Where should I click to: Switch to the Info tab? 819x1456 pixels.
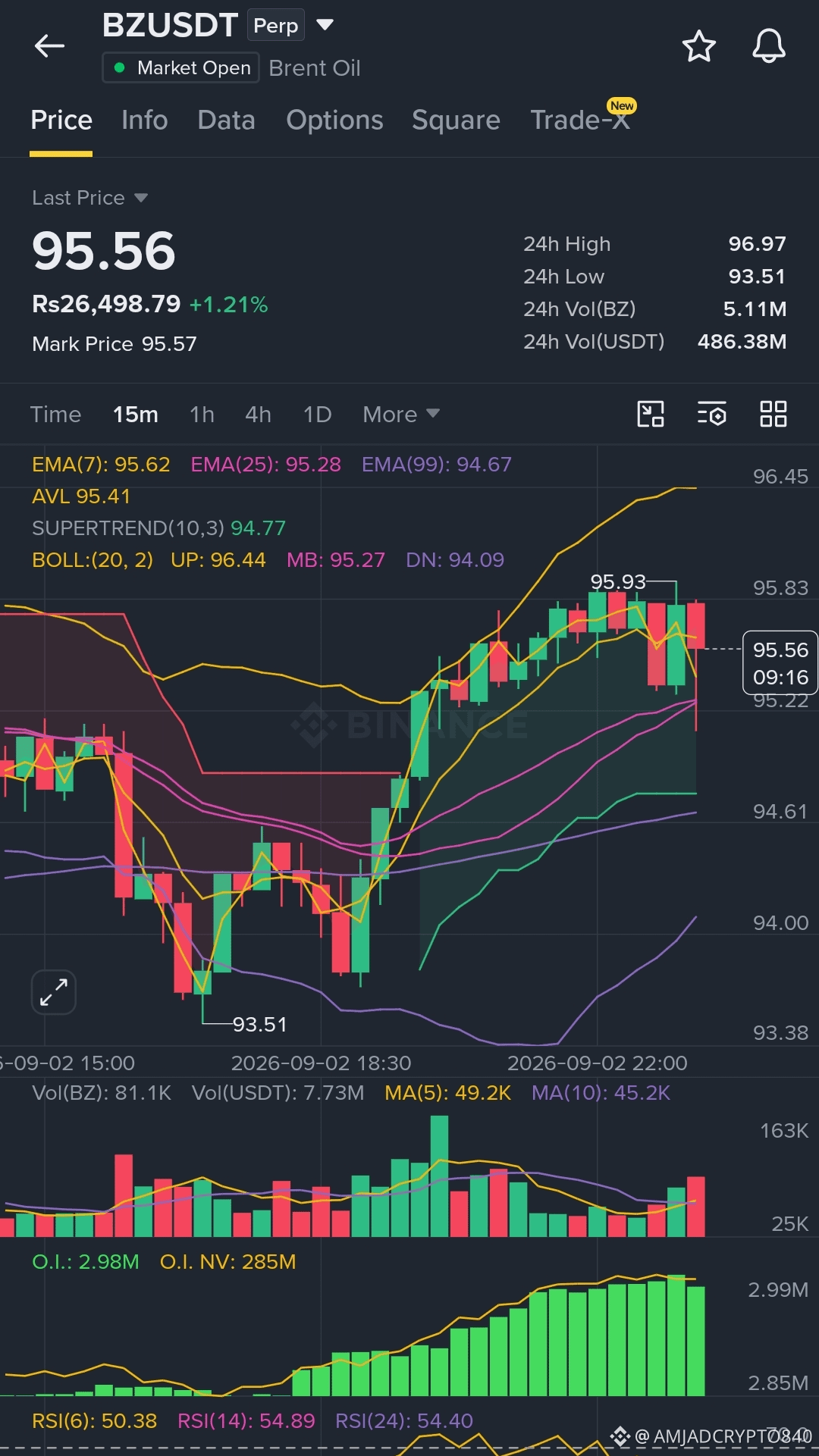(145, 120)
